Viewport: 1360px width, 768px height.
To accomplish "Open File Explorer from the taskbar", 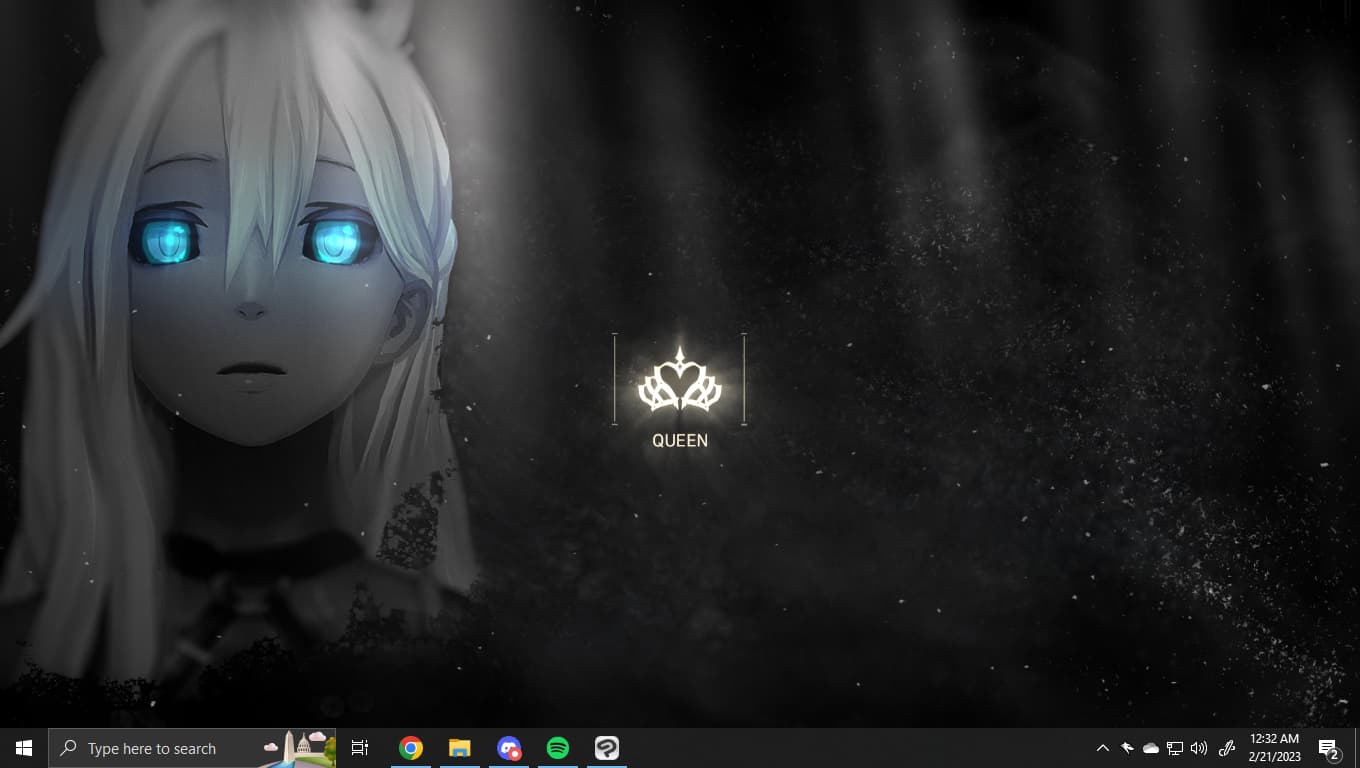I will 460,748.
